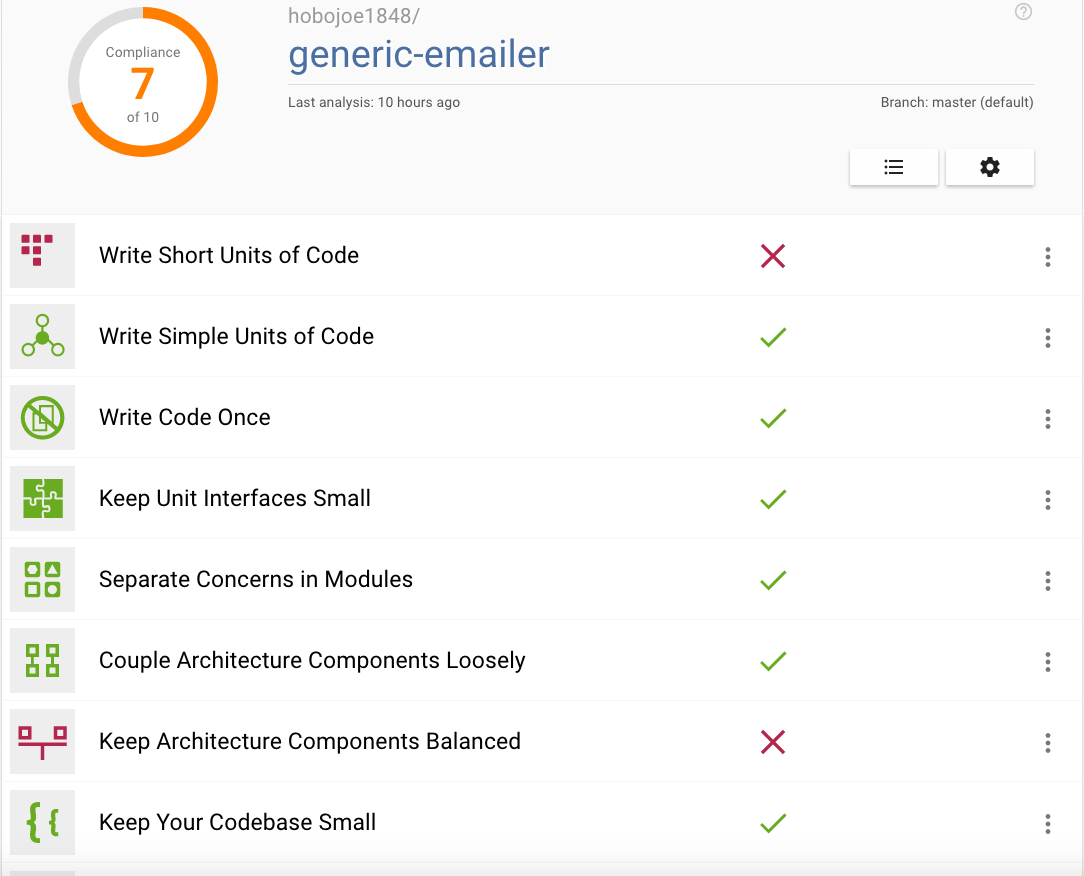Viewport: 1084px width, 876px height.
Task: Click the Write Simple Units of Code tree icon
Action: [42, 337]
